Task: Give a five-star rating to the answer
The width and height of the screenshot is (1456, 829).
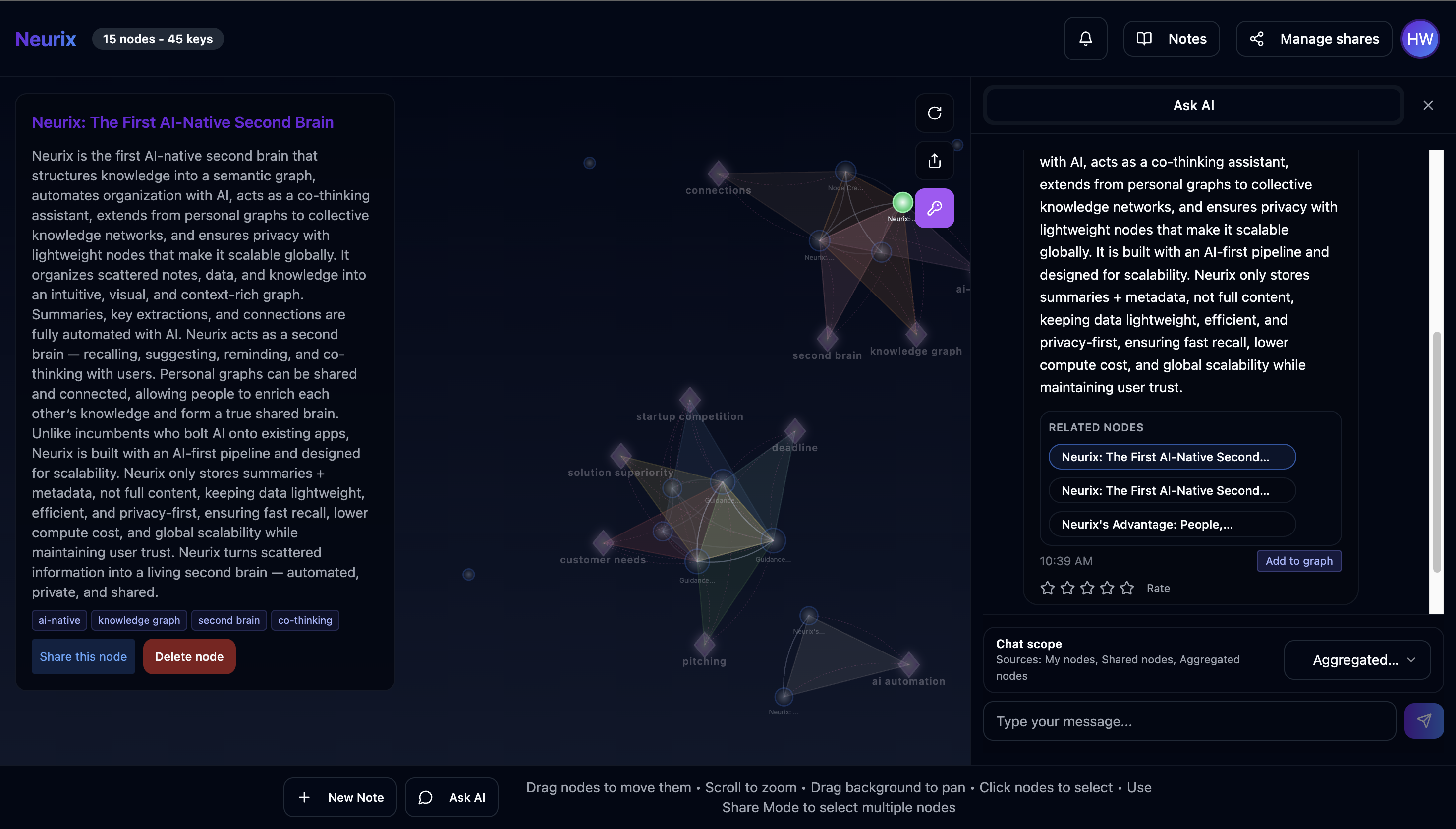Action: 1127,588
